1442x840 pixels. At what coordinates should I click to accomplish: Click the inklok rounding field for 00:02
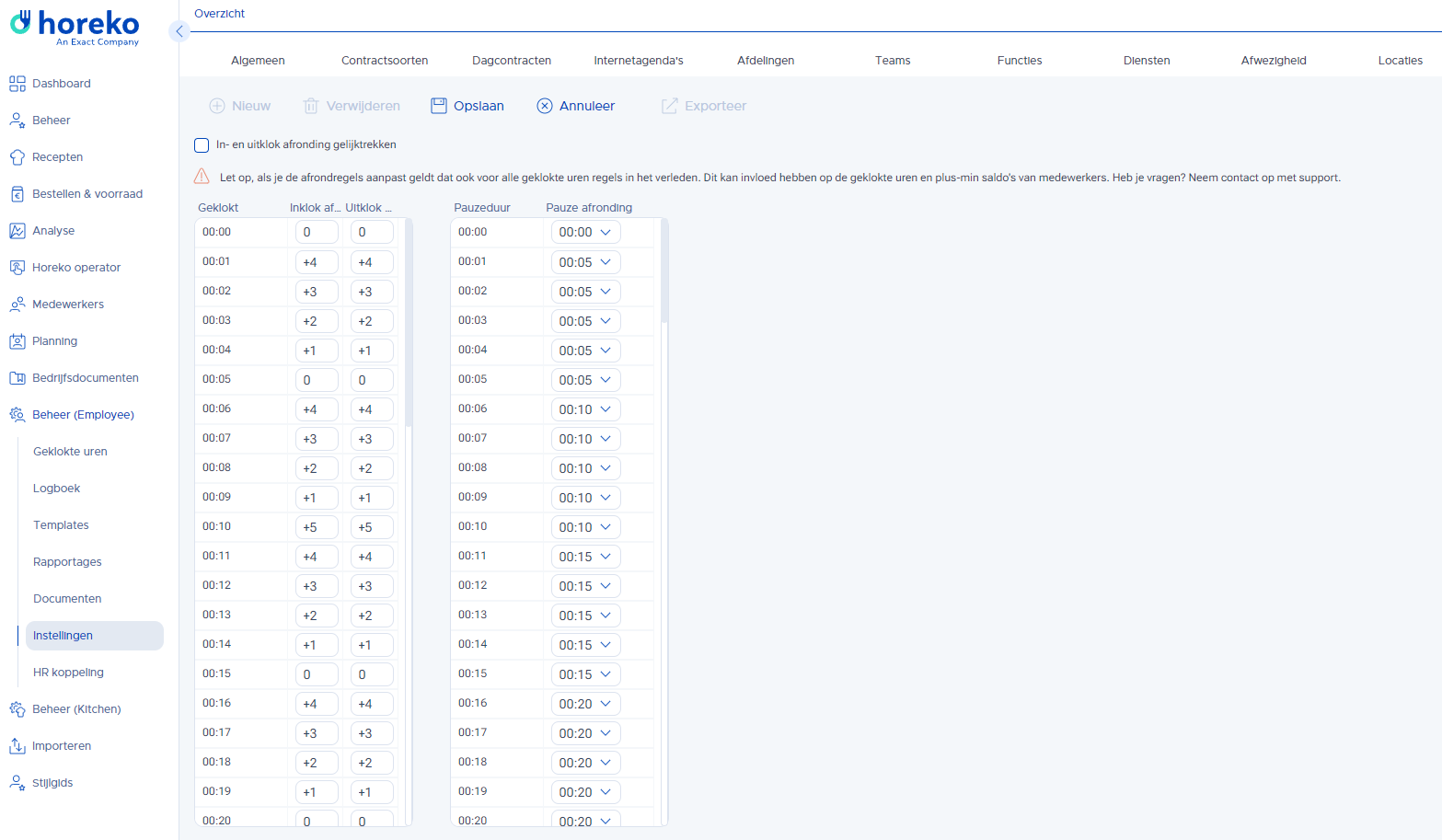(316, 292)
